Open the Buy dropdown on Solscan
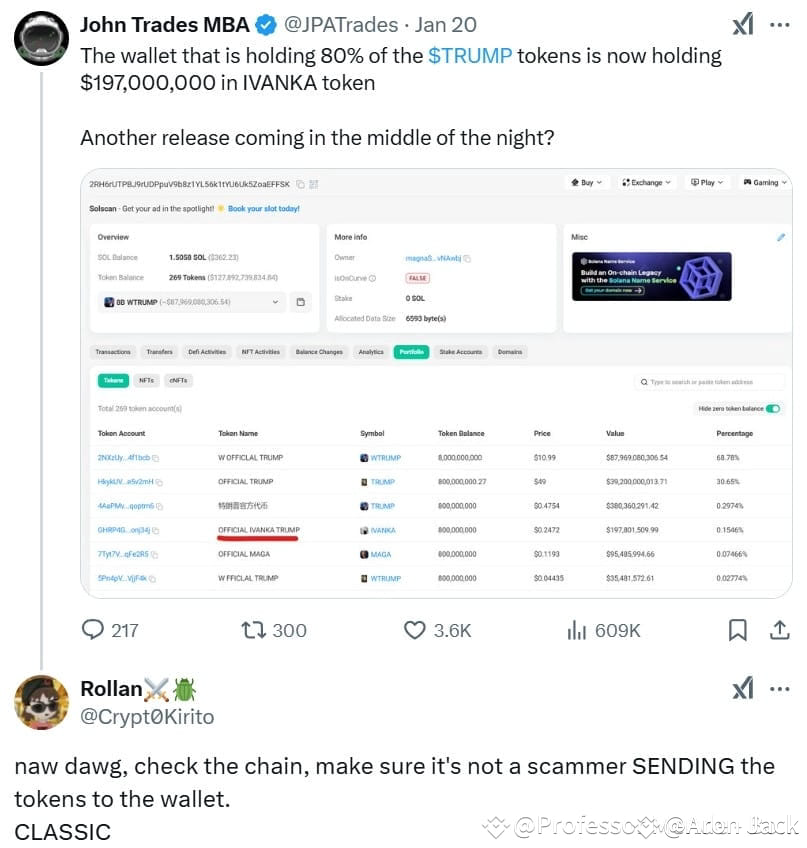This screenshot has width=807, height=848. (x=586, y=183)
